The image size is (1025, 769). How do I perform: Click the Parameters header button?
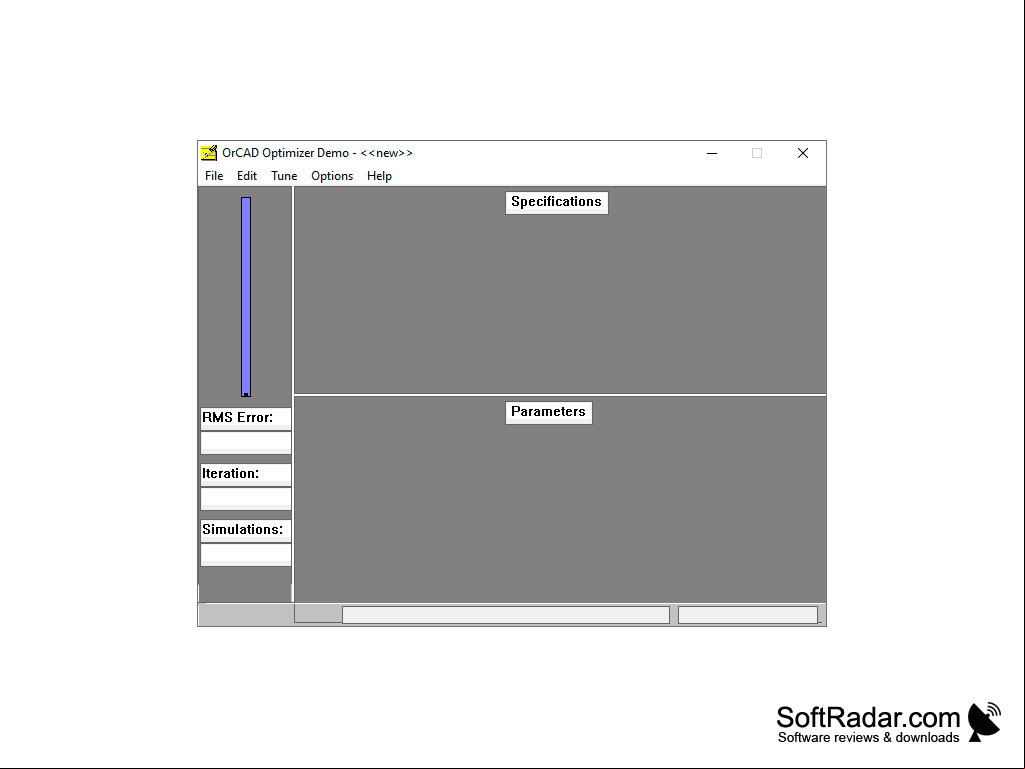tap(548, 412)
